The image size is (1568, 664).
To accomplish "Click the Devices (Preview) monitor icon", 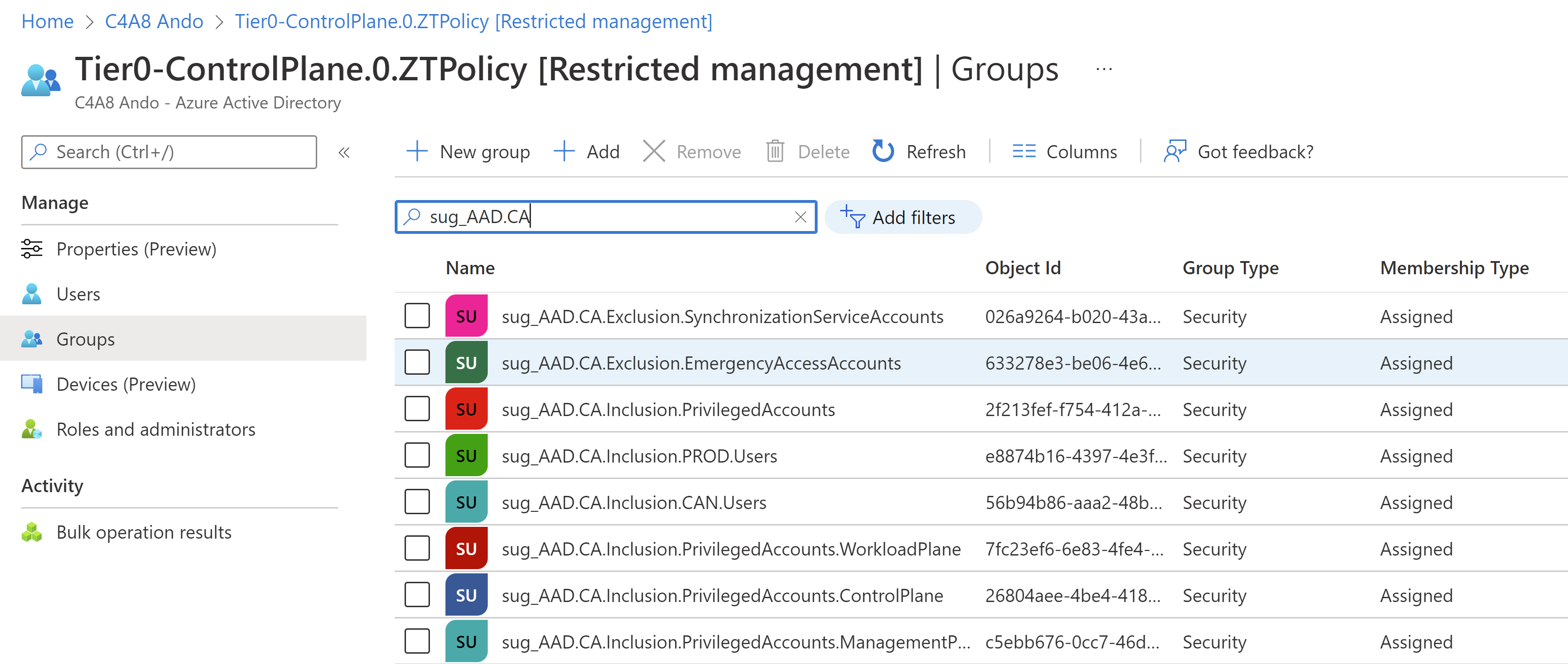I will [31, 384].
